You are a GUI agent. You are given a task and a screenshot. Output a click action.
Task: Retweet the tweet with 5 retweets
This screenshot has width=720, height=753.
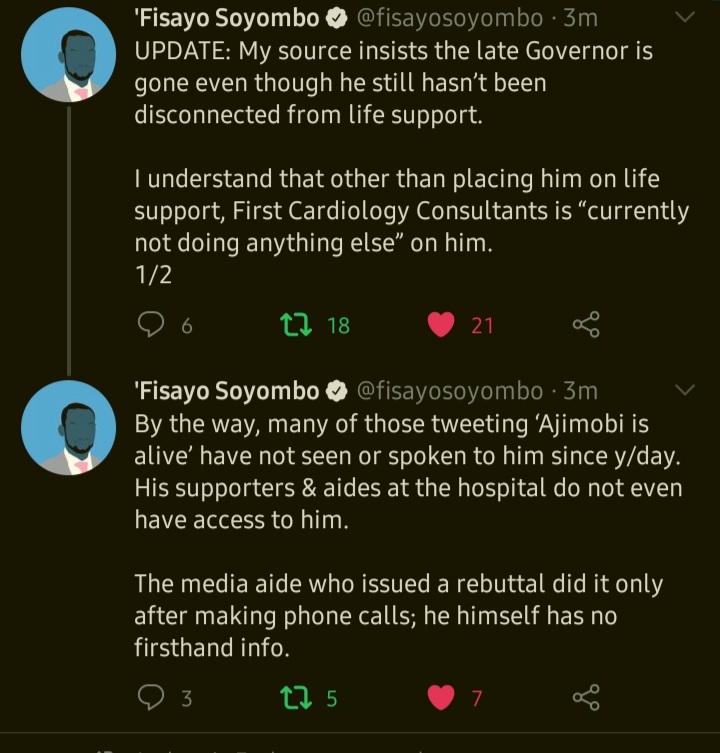coord(296,698)
